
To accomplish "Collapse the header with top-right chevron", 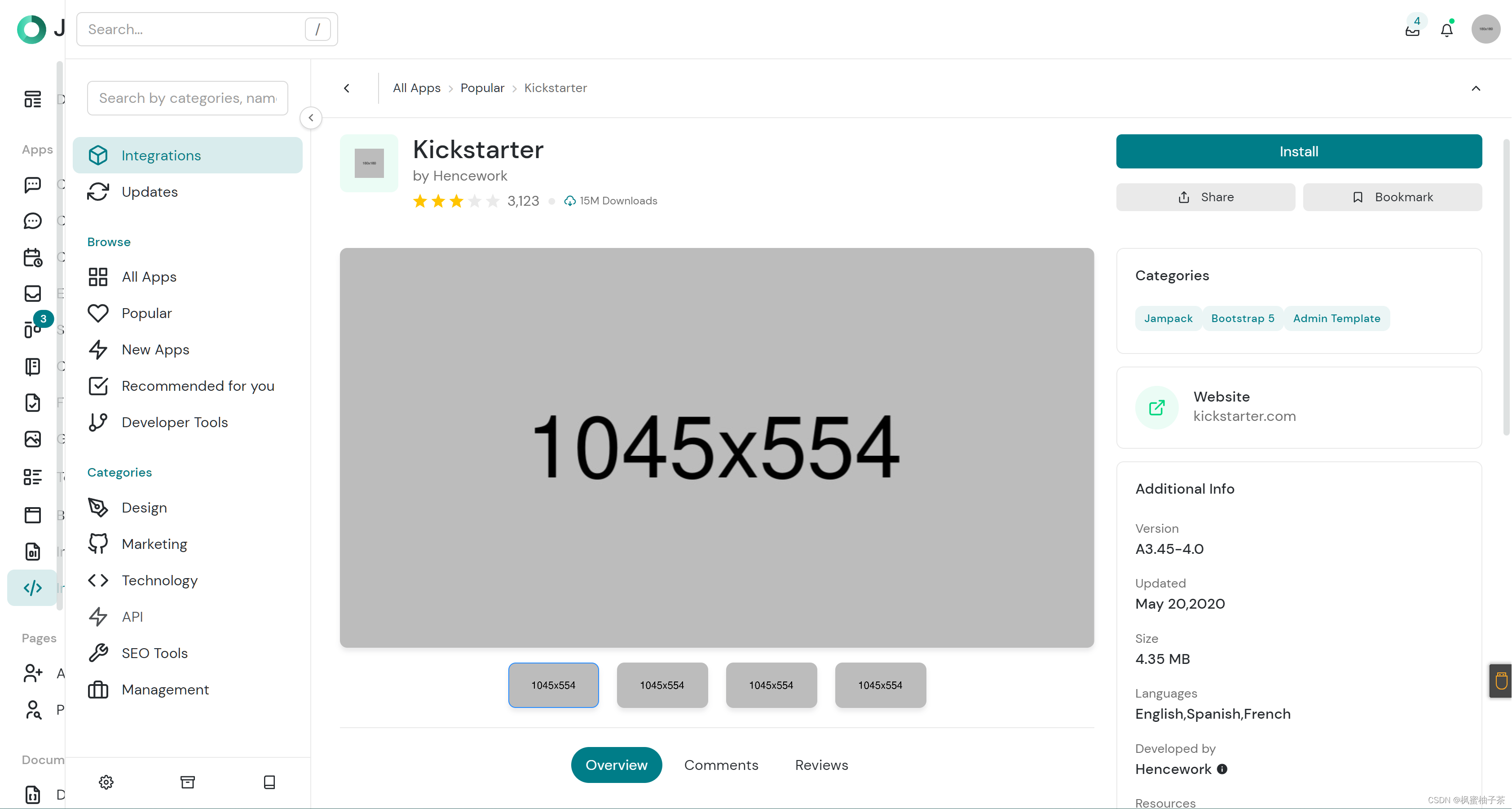I will pos(1476,88).
